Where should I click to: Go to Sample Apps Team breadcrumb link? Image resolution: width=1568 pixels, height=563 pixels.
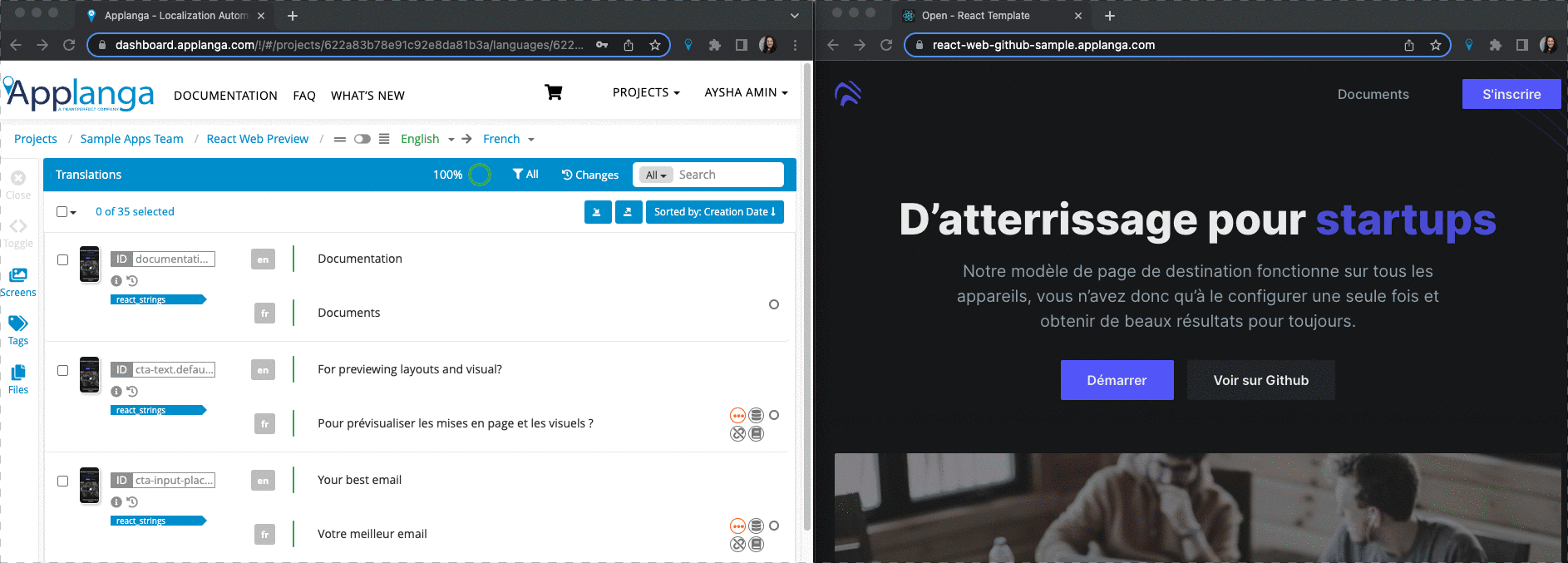pyautogui.click(x=131, y=139)
